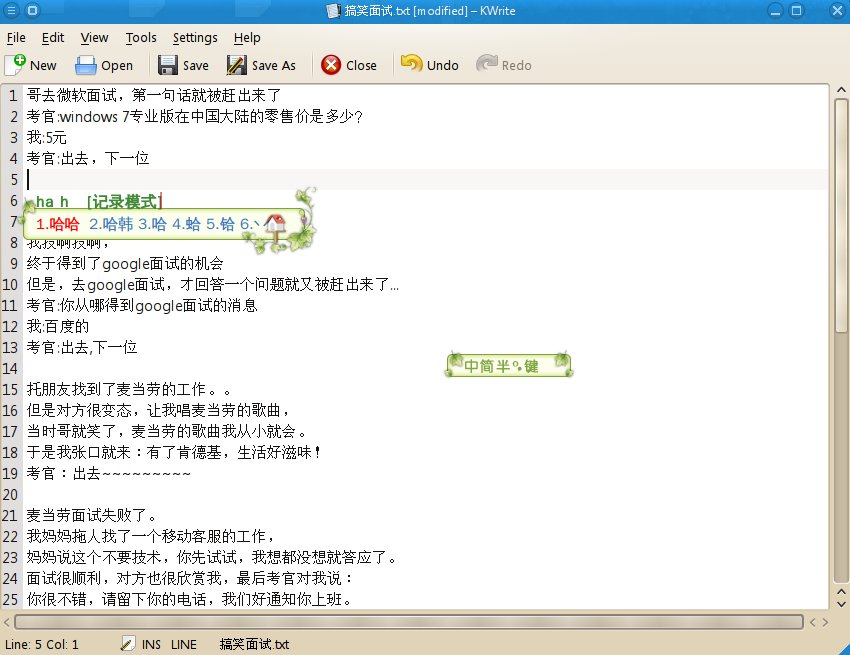Click the line beginning "面试很顺利"
The image size is (850, 655).
point(190,579)
